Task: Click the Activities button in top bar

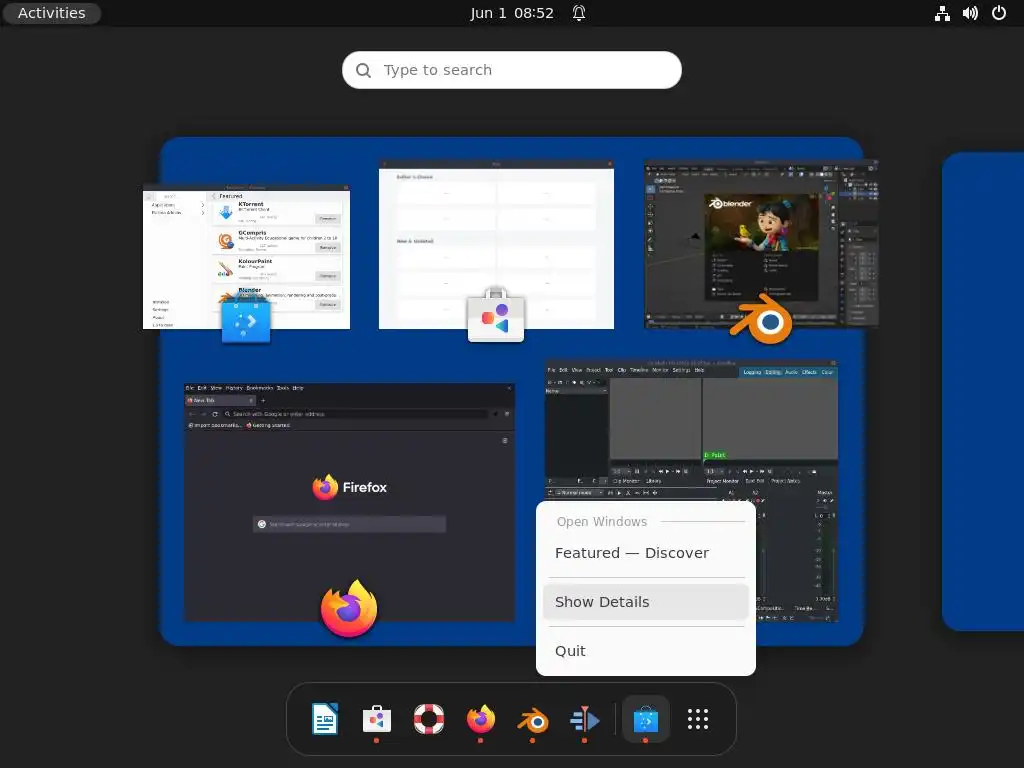Action: pyautogui.click(x=52, y=13)
